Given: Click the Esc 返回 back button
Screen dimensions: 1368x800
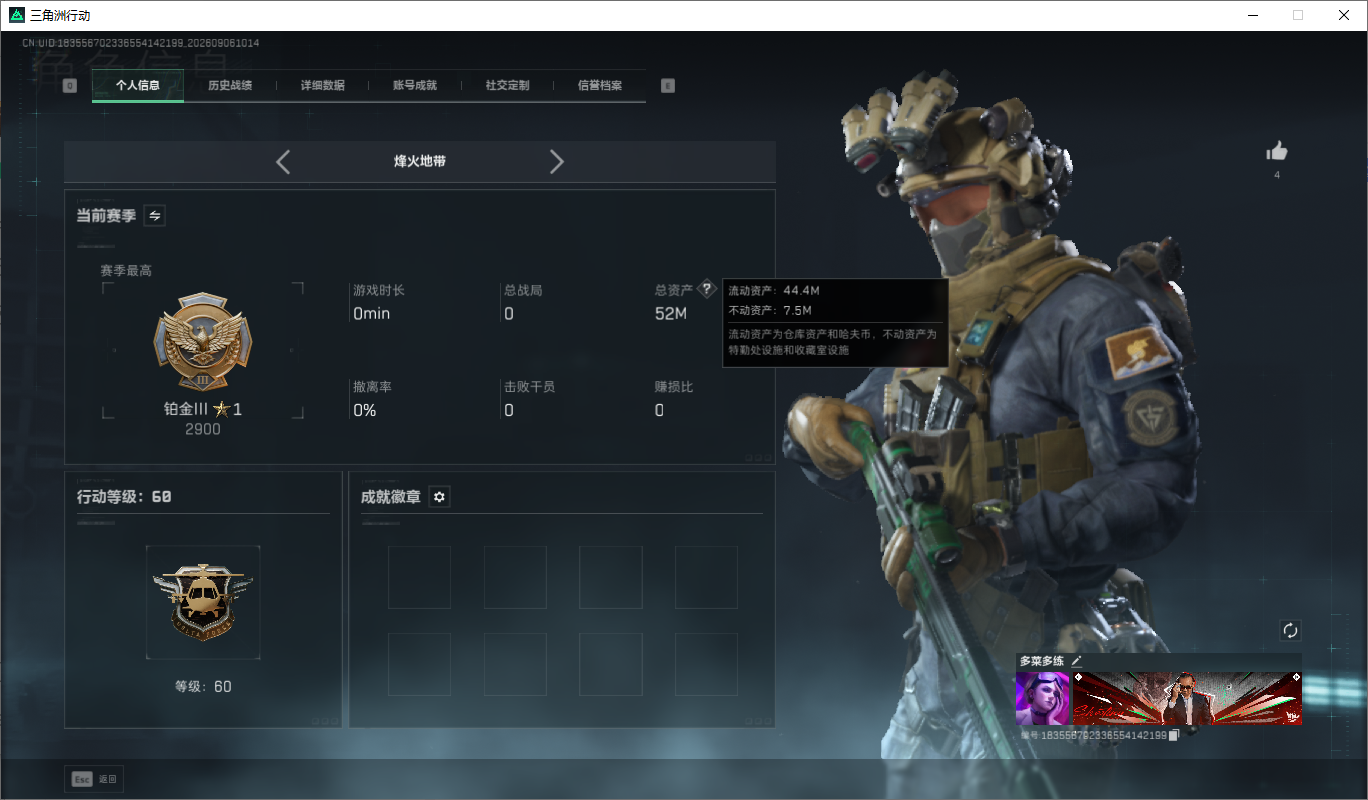Looking at the screenshot, I should [x=94, y=779].
